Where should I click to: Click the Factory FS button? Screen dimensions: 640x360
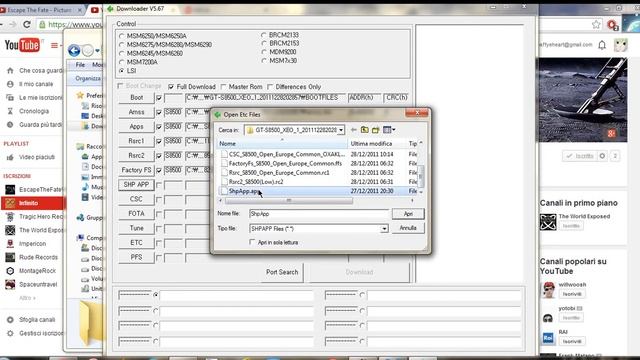[136, 170]
